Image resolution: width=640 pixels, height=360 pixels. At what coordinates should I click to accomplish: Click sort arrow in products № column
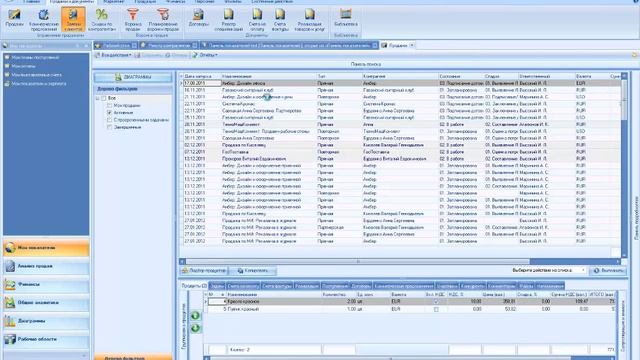pos(222,294)
